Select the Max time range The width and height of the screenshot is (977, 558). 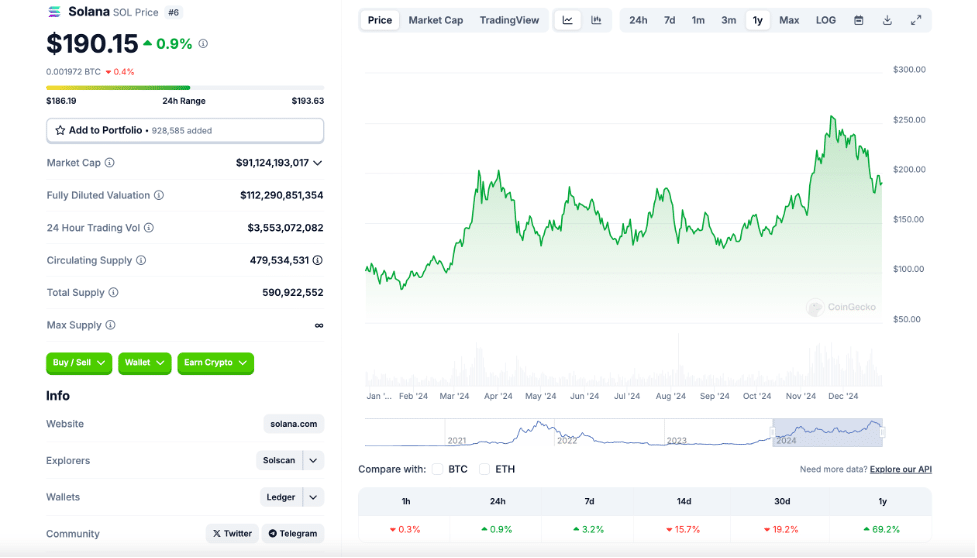click(789, 20)
